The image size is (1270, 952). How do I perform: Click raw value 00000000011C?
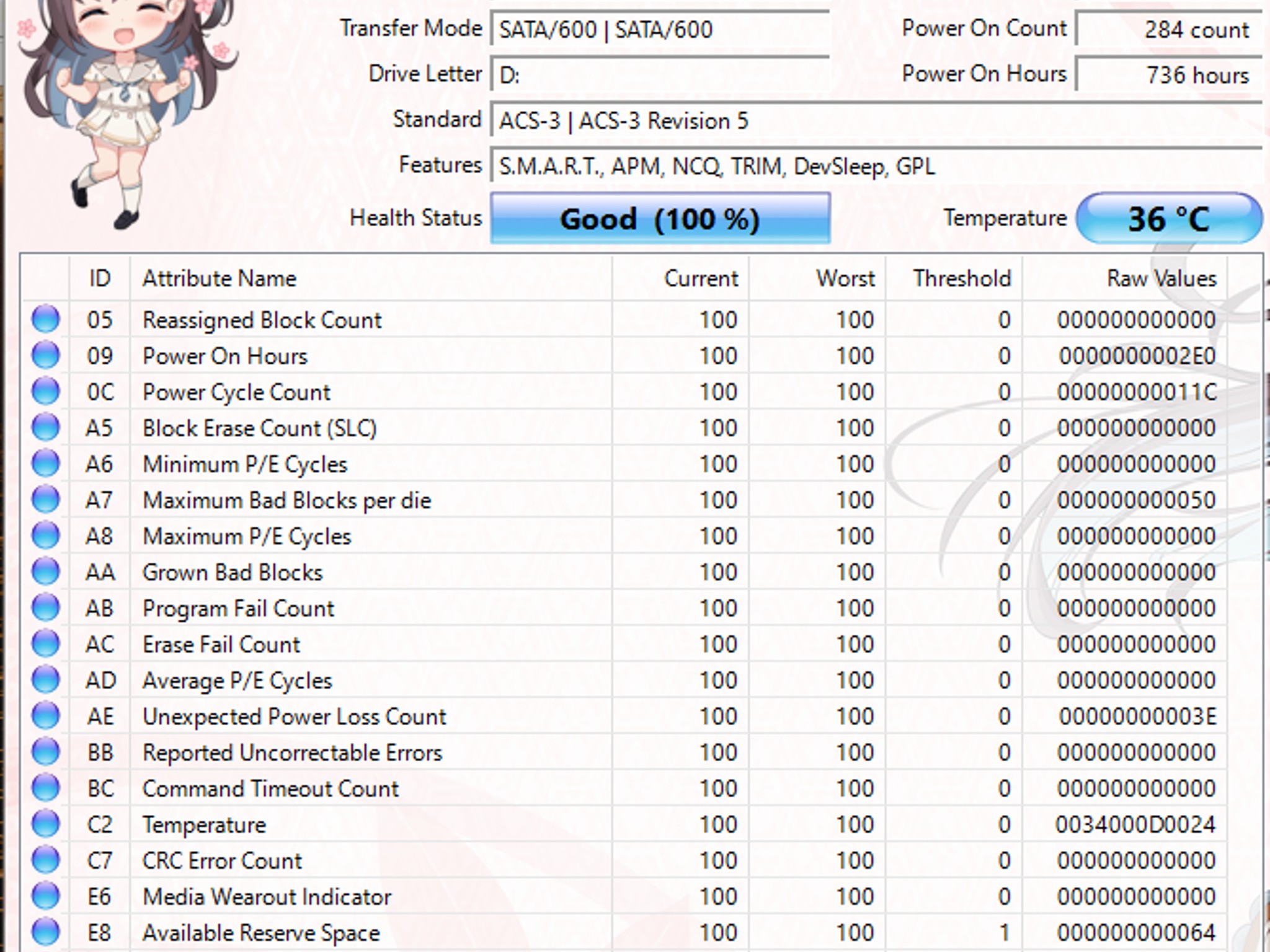(x=1137, y=392)
